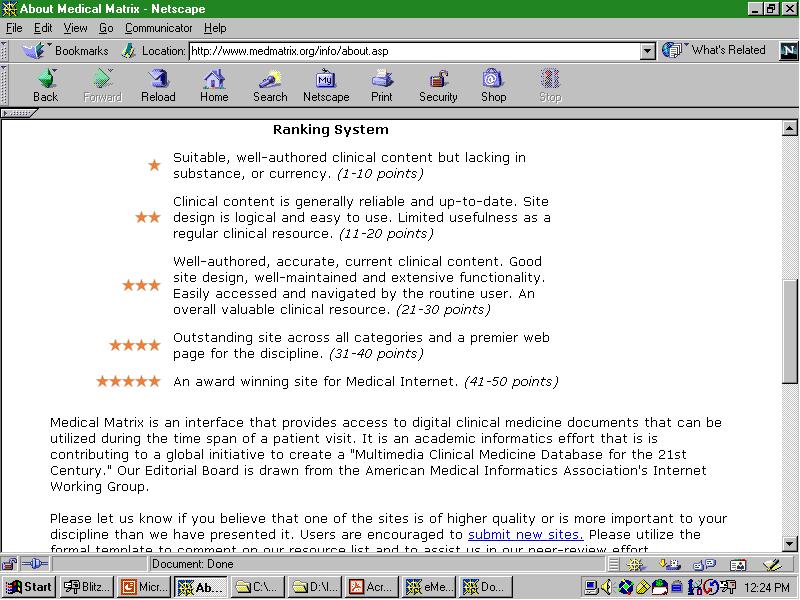Image resolution: width=800 pixels, height=600 pixels.
Task: Open the Search toolbar button
Action: coord(270,86)
